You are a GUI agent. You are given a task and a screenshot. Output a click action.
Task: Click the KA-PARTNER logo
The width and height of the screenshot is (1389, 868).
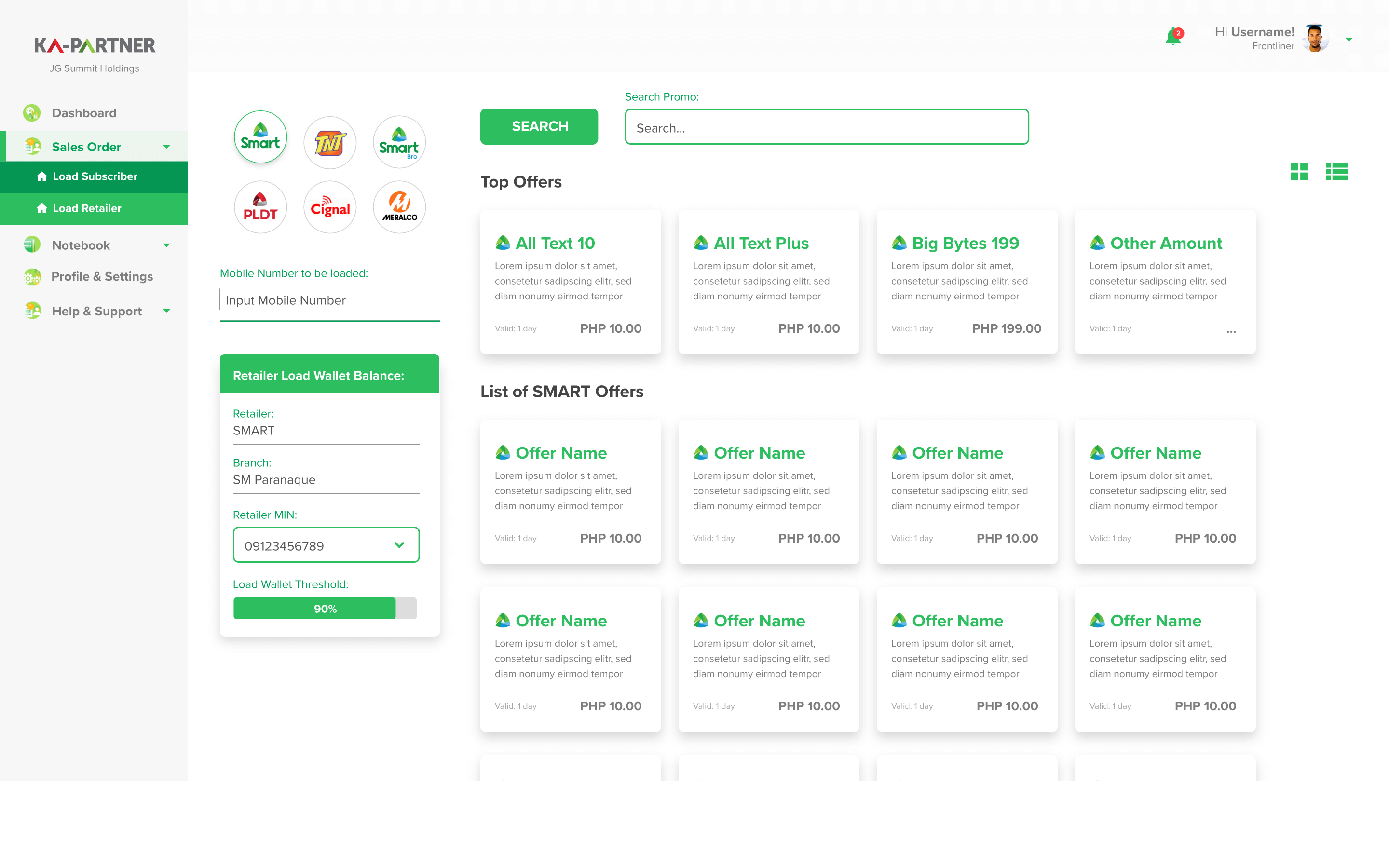pyautogui.click(x=95, y=45)
